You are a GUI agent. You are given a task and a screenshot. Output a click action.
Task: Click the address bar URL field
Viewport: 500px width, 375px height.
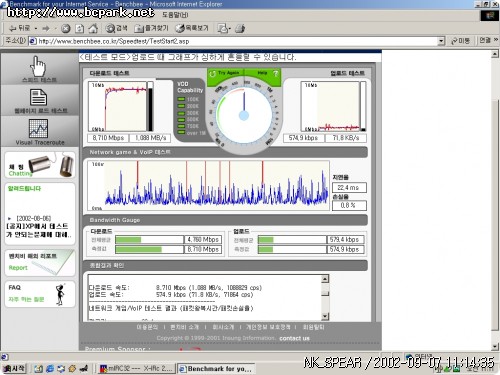[233, 41]
